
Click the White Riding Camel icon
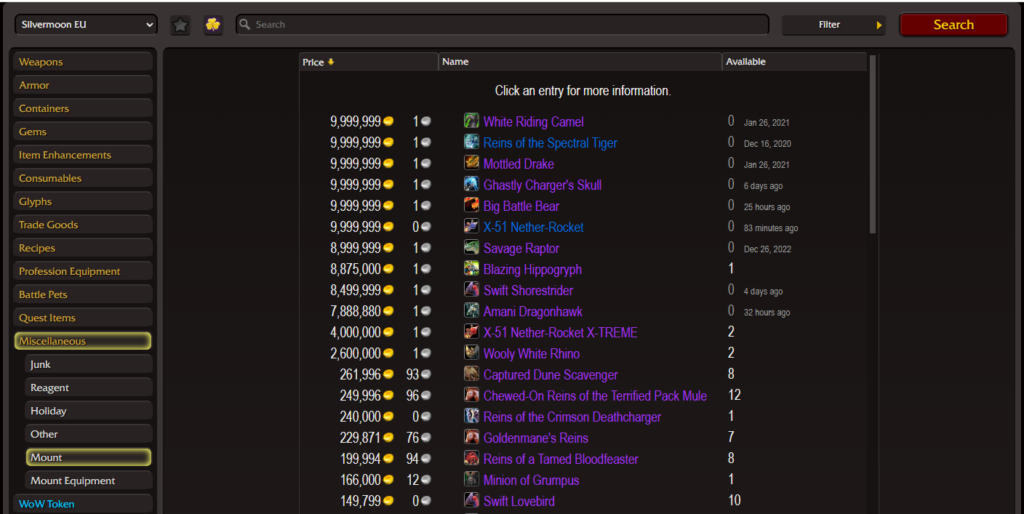(x=472, y=121)
